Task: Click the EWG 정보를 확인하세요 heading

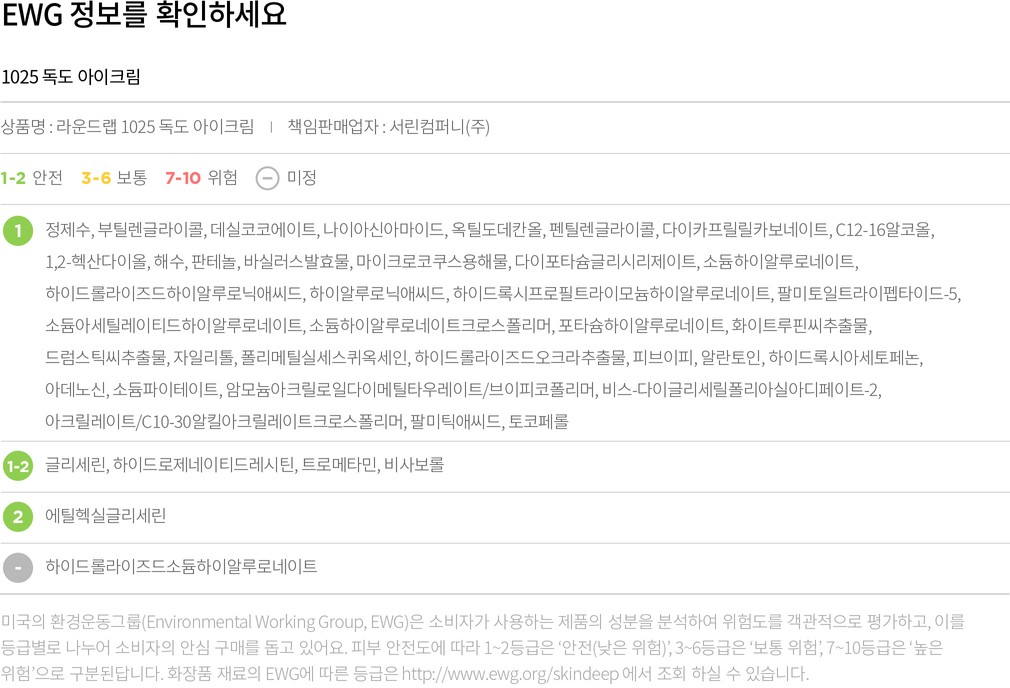Action: (x=144, y=14)
